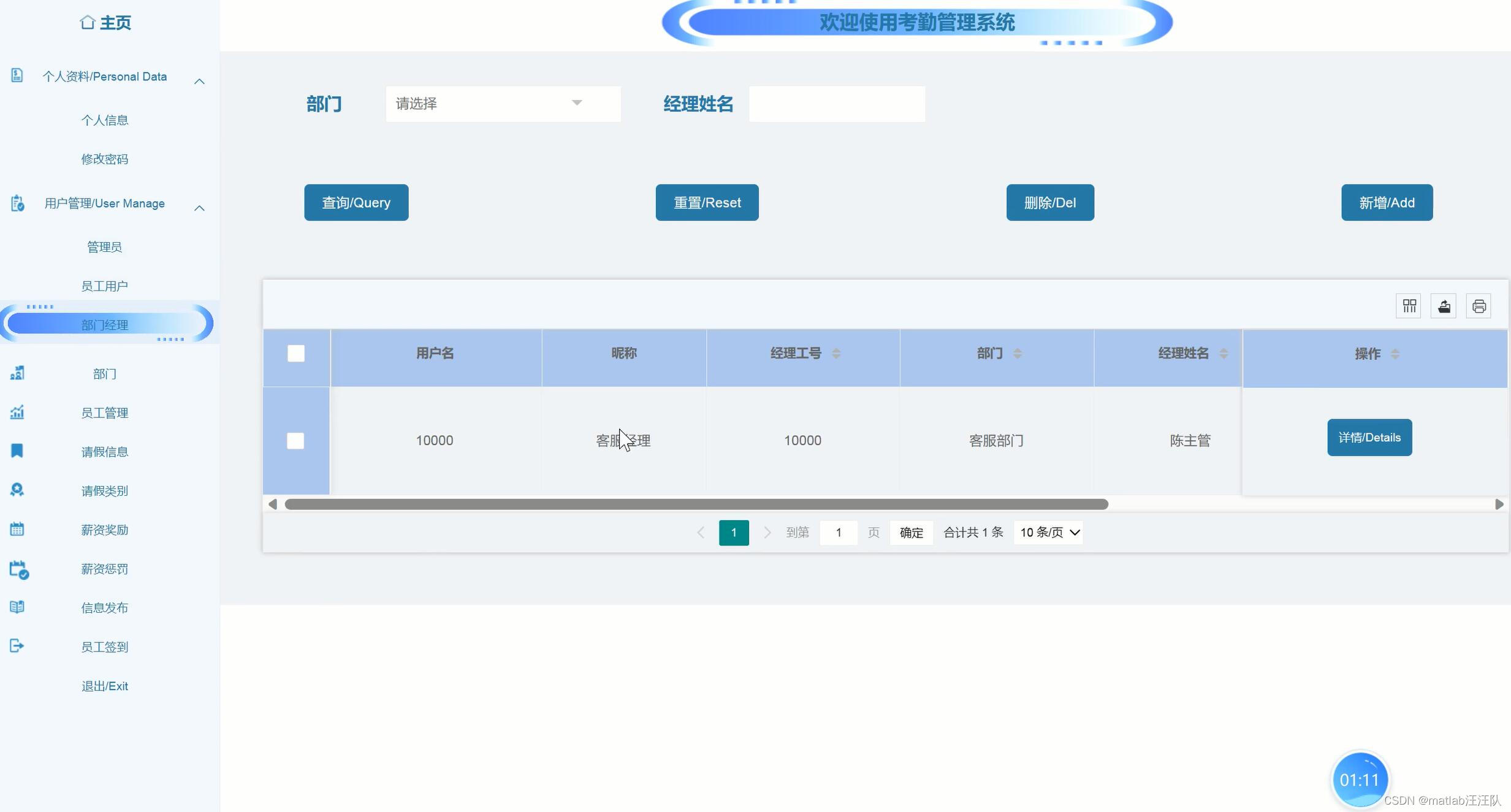
Task: Click the 详情/Details button for 陈主管
Action: click(x=1369, y=438)
